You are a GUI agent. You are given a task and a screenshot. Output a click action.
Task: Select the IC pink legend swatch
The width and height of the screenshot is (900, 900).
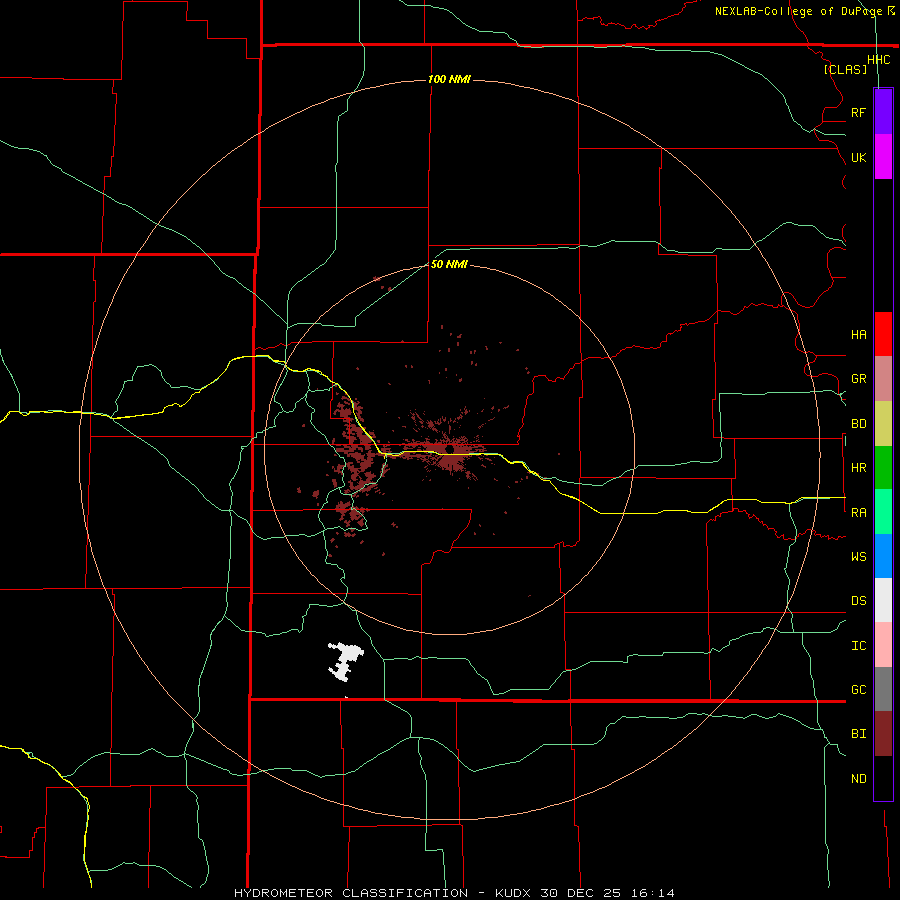883,645
